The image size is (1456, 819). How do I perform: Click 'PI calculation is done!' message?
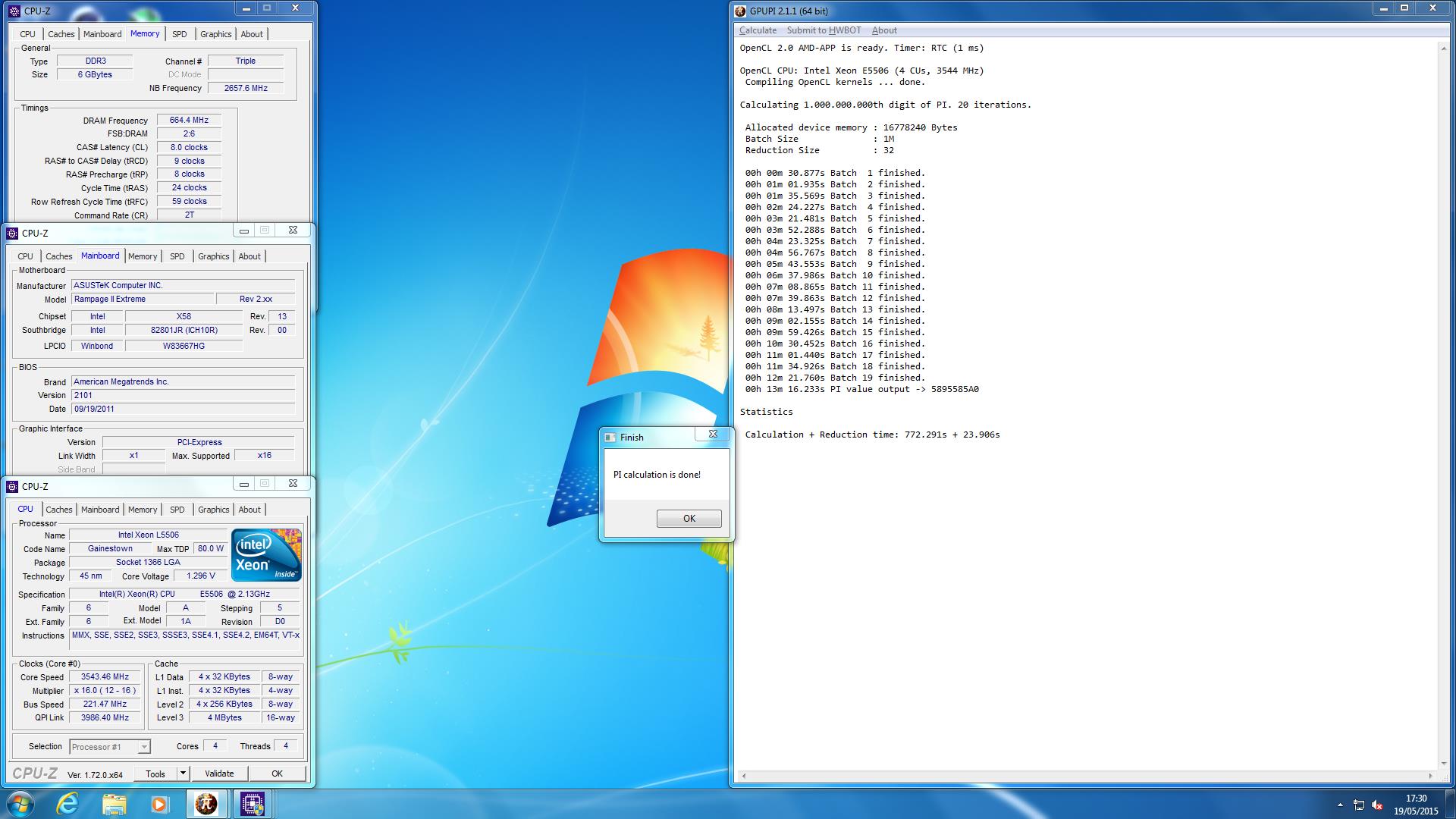pyautogui.click(x=657, y=475)
